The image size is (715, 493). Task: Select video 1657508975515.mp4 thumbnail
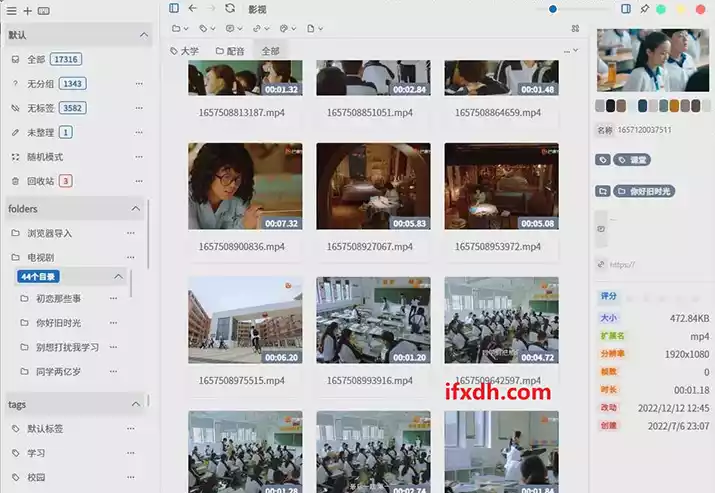click(245, 320)
